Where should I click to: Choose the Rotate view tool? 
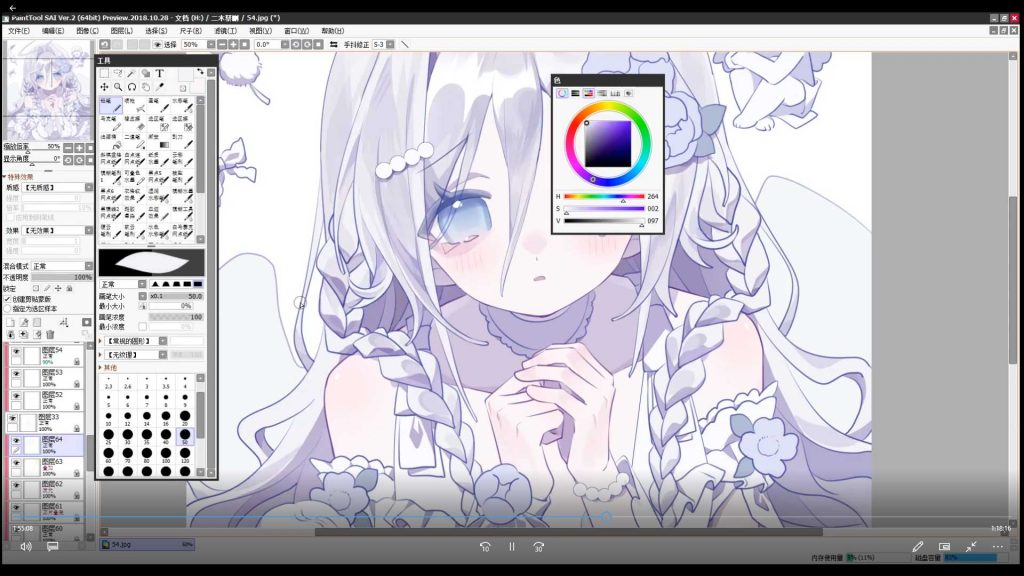(131, 87)
